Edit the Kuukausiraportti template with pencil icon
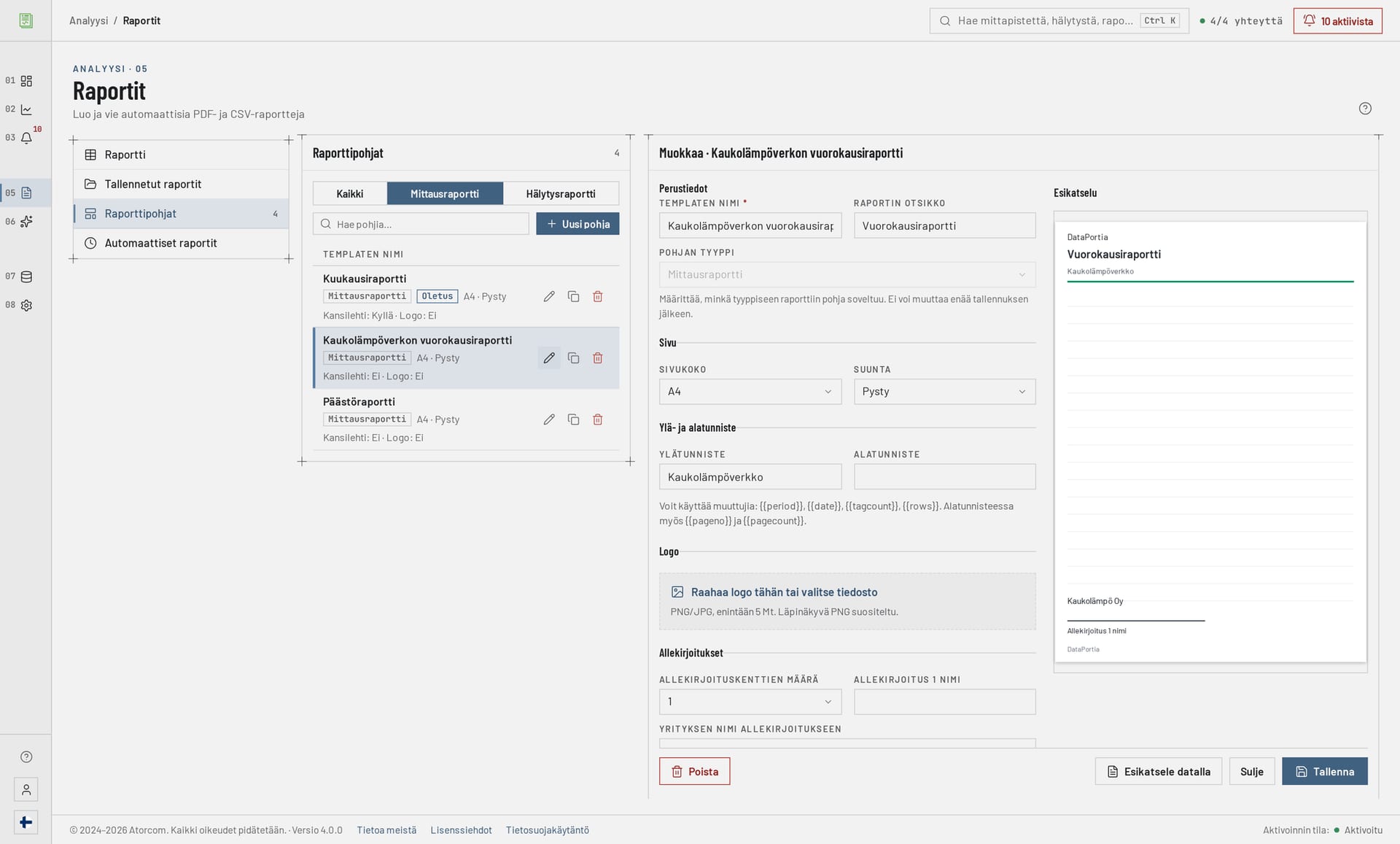Screen dimensions: 1400x844 (549, 296)
